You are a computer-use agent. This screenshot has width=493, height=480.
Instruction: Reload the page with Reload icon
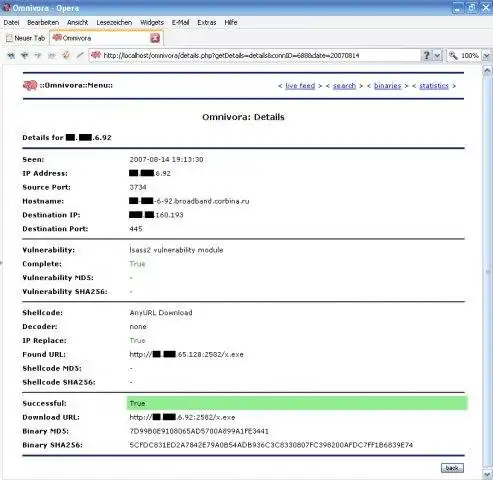pyautogui.click(x=66, y=55)
